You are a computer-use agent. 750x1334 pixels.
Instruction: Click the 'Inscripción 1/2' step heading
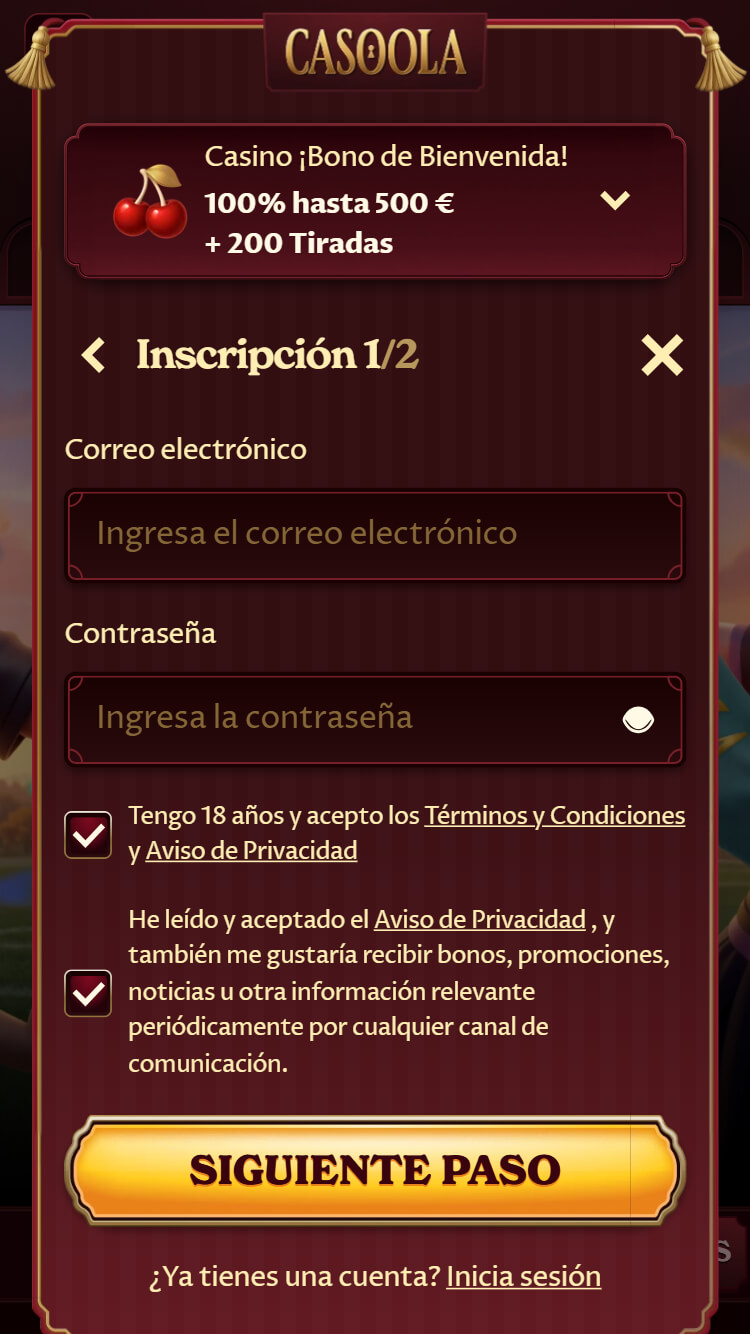[x=277, y=355]
